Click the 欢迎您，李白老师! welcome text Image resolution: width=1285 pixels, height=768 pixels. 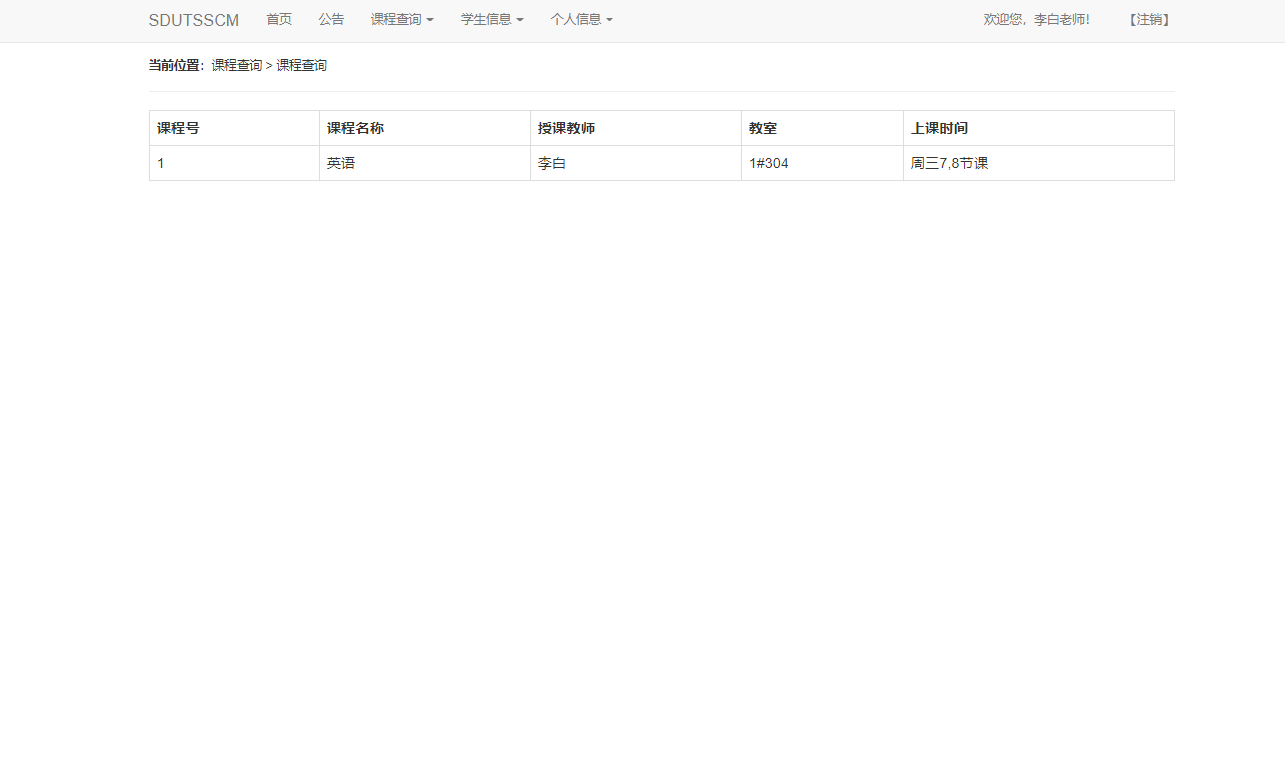1037,19
